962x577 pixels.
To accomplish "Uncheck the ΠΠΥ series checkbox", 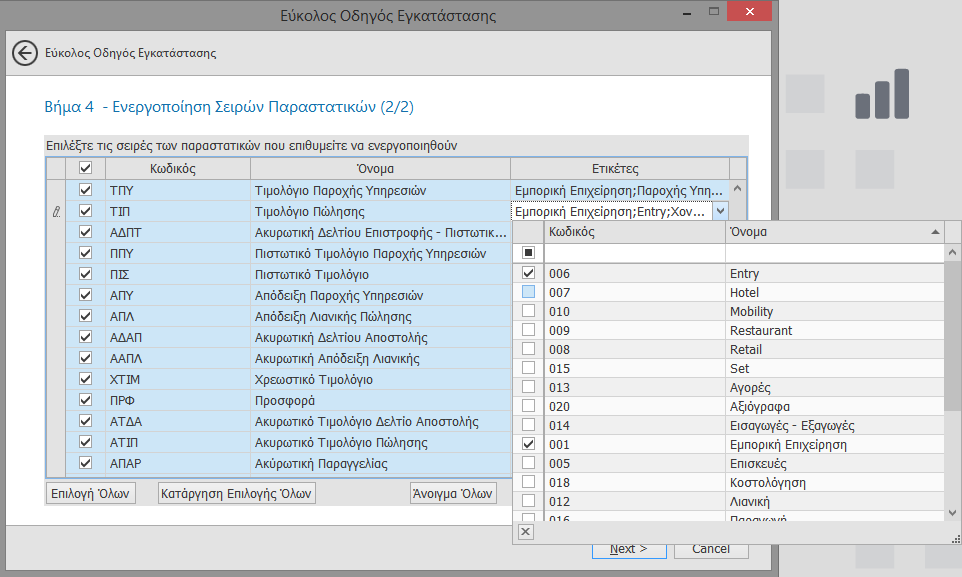I will (85, 253).
